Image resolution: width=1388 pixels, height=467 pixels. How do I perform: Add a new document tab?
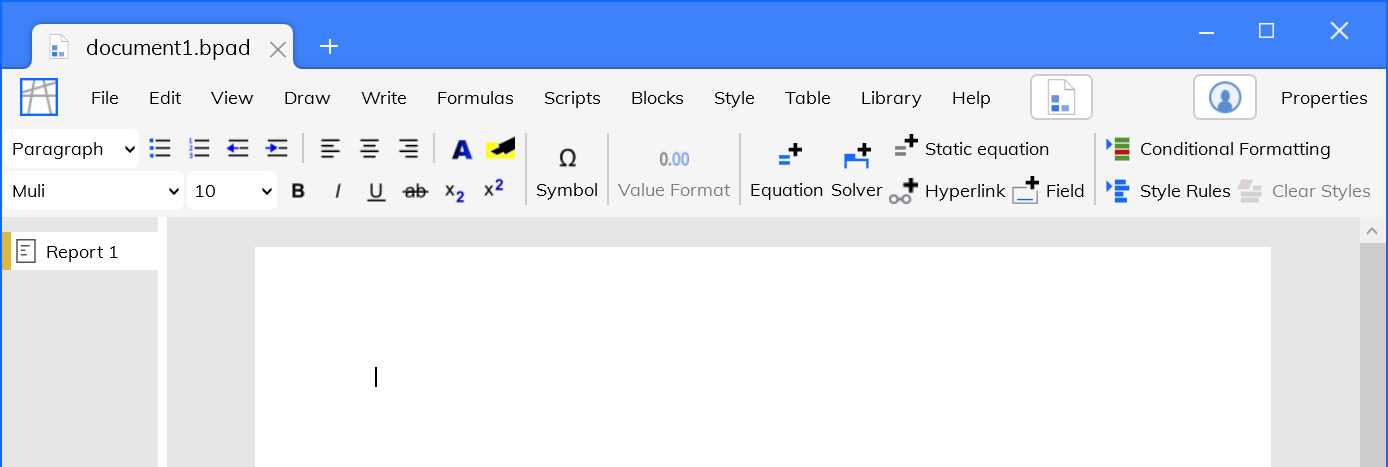click(329, 46)
